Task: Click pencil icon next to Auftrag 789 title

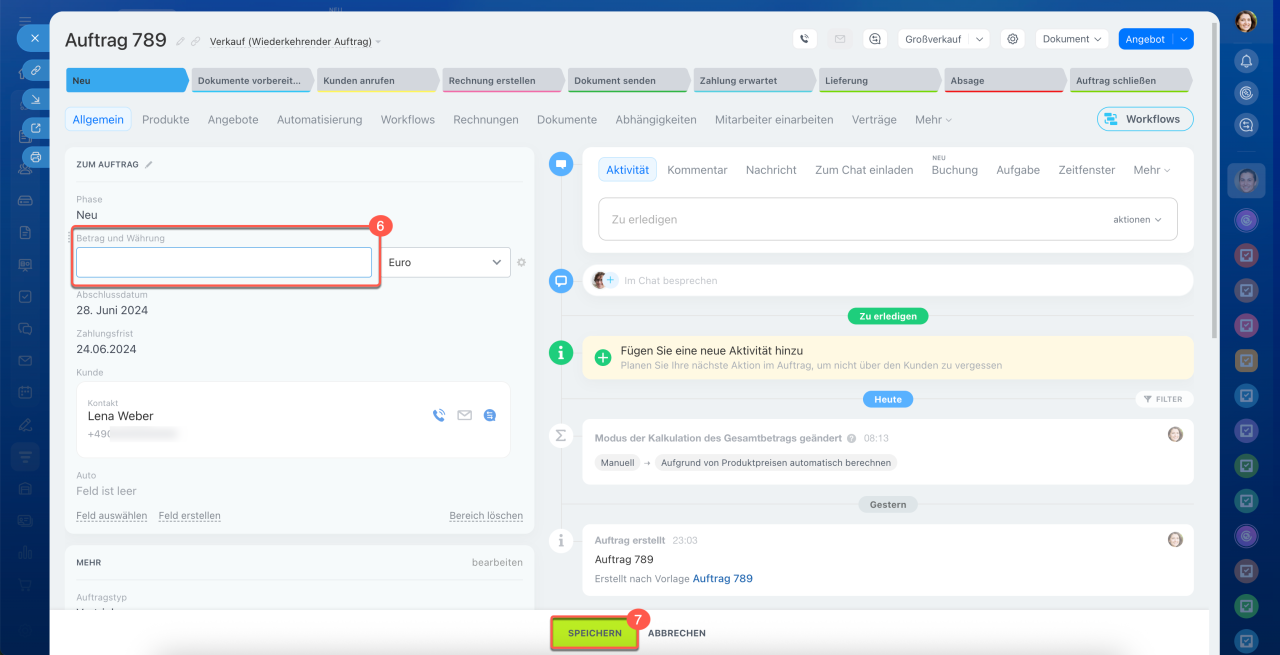Action: (x=180, y=41)
